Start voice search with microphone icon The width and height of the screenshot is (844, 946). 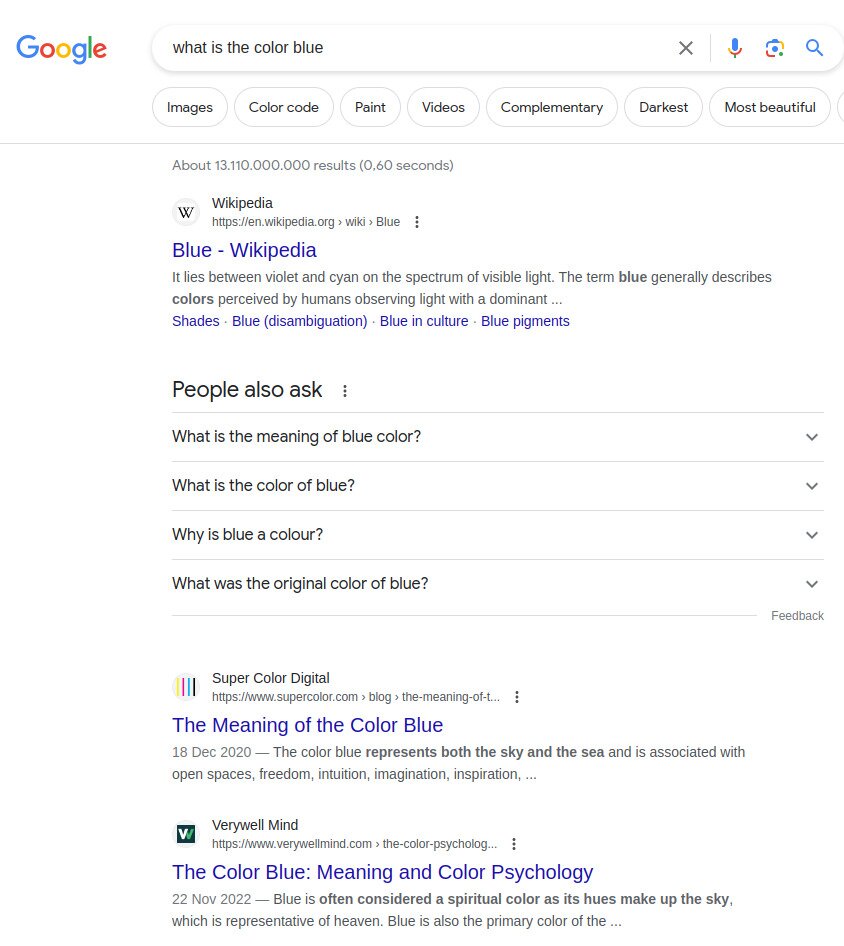(734, 48)
